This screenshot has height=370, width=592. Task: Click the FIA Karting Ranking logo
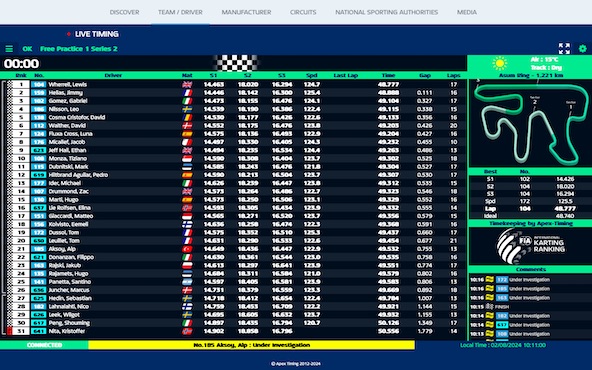(530, 246)
